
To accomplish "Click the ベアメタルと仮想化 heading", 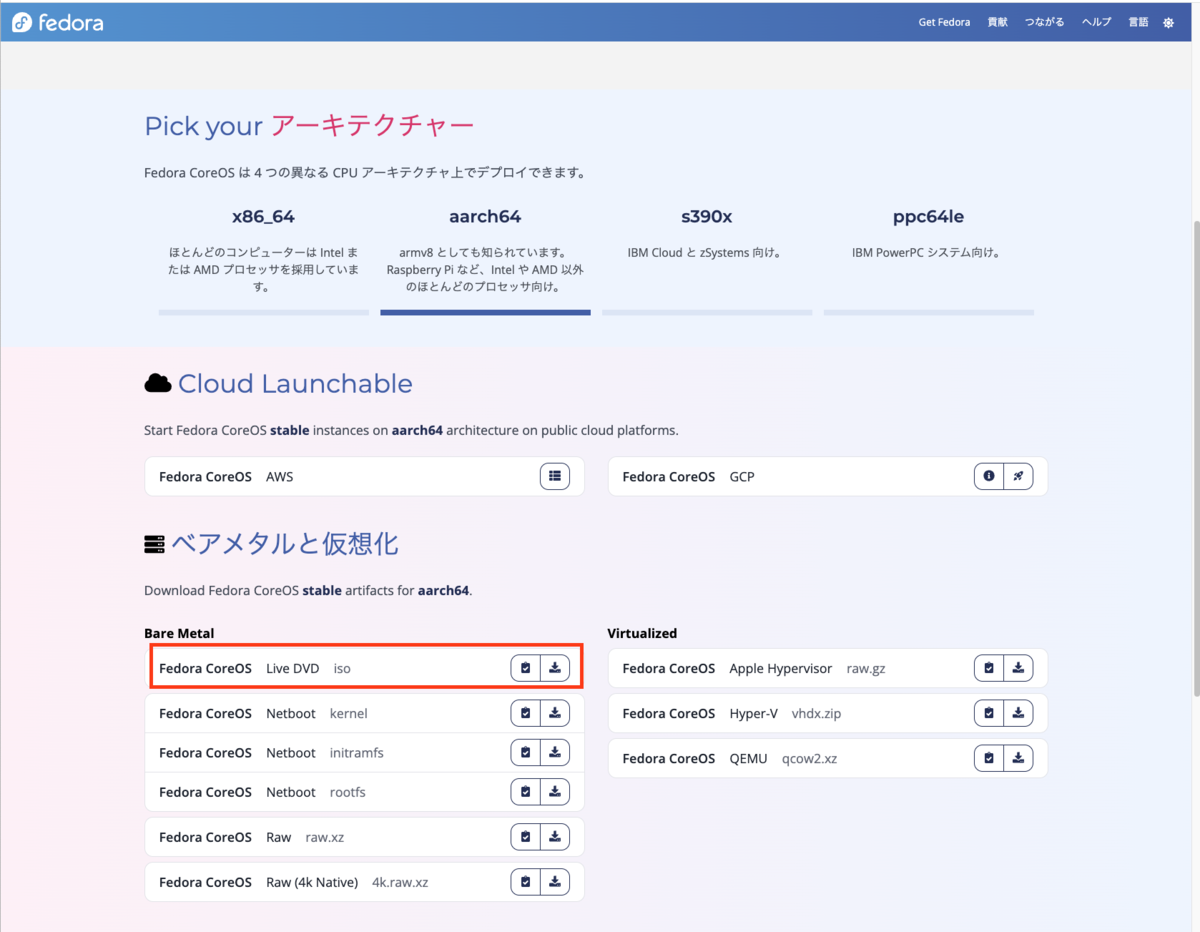I will [x=285, y=544].
